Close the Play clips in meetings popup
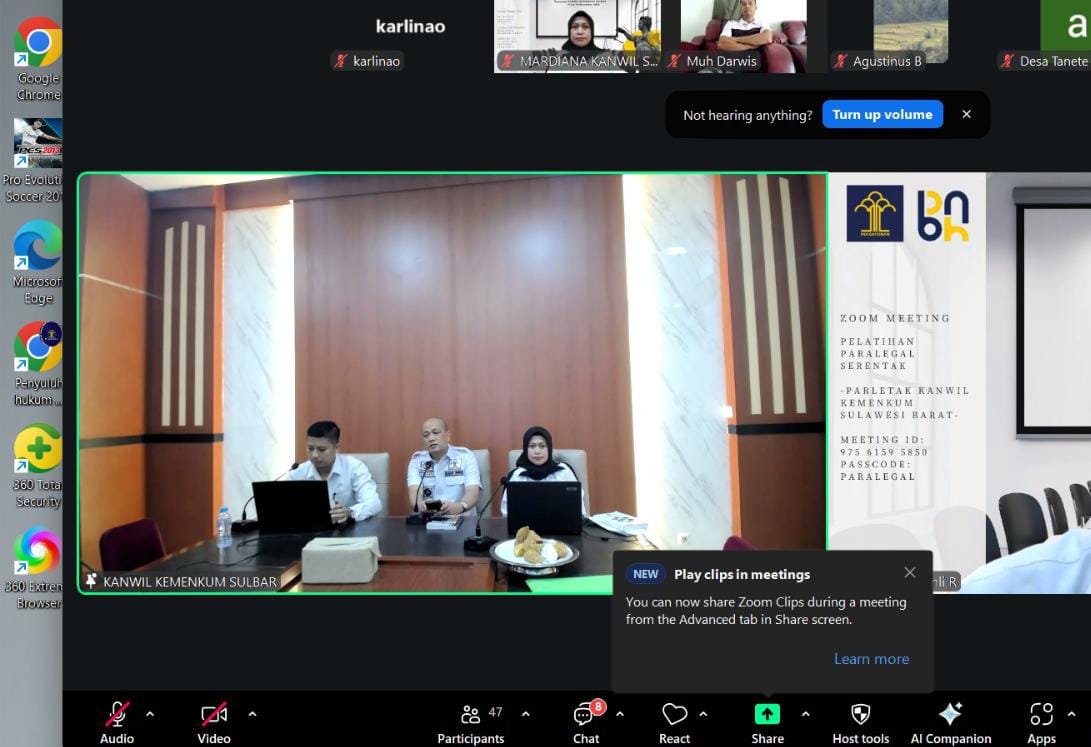The width and height of the screenshot is (1091, 747). coord(909,573)
